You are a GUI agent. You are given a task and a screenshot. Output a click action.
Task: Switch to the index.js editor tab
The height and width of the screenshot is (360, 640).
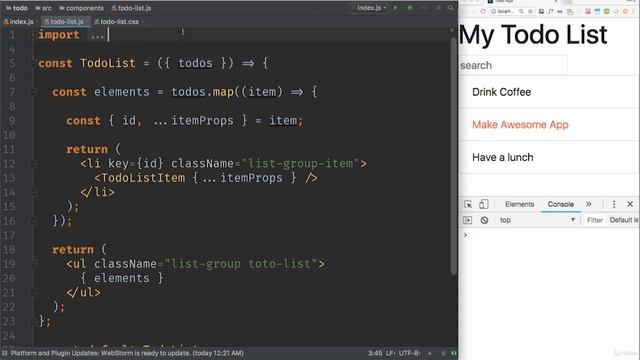(x=19, y=22)
